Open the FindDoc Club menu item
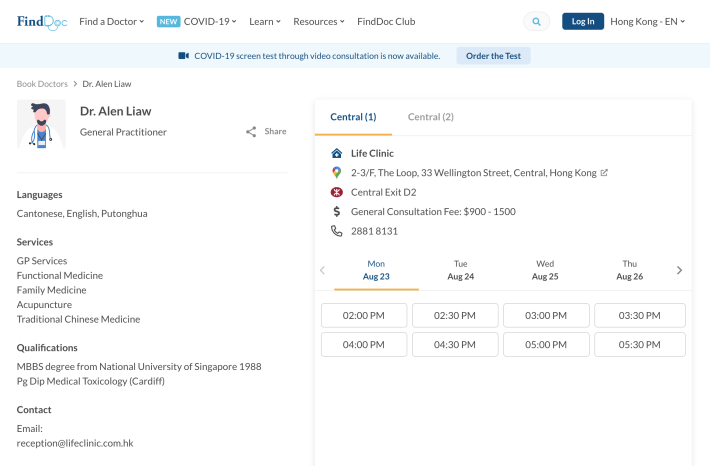 point(386,21)
